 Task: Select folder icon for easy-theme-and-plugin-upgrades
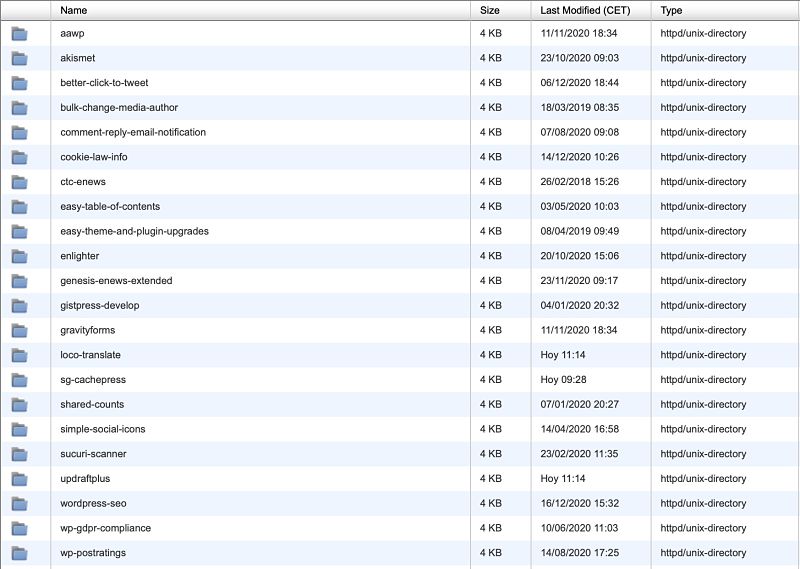pyautogui.click(x=19, y=232)
